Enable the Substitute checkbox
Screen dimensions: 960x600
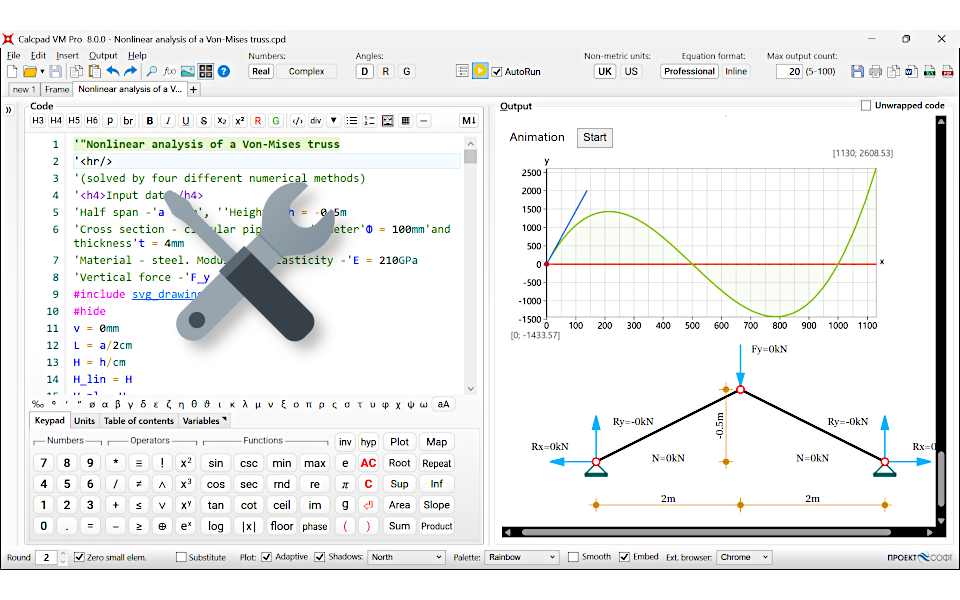pyautogui.click(x=181, y=557)
